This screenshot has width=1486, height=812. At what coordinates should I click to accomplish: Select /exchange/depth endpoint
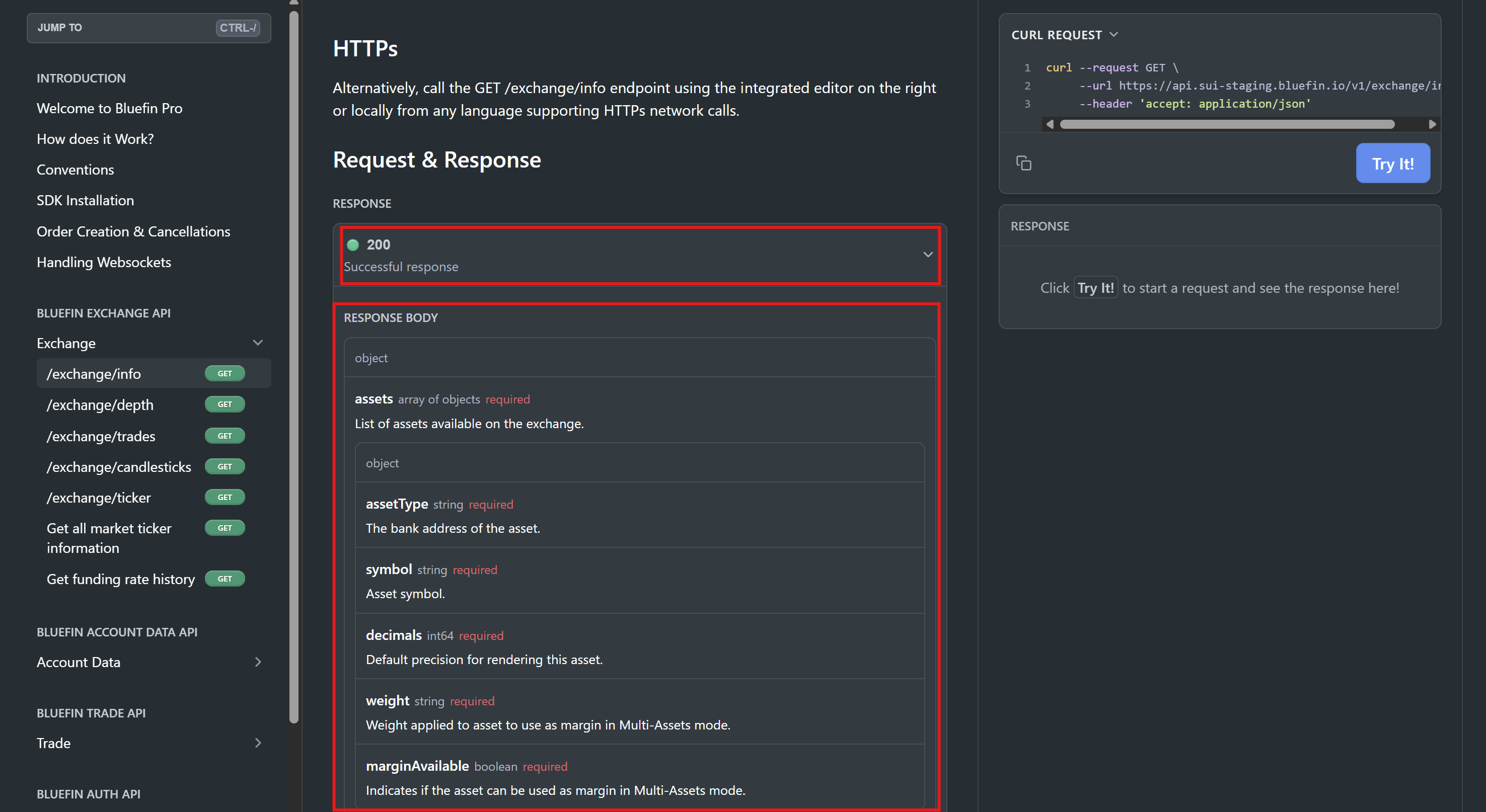pos(100,405)
